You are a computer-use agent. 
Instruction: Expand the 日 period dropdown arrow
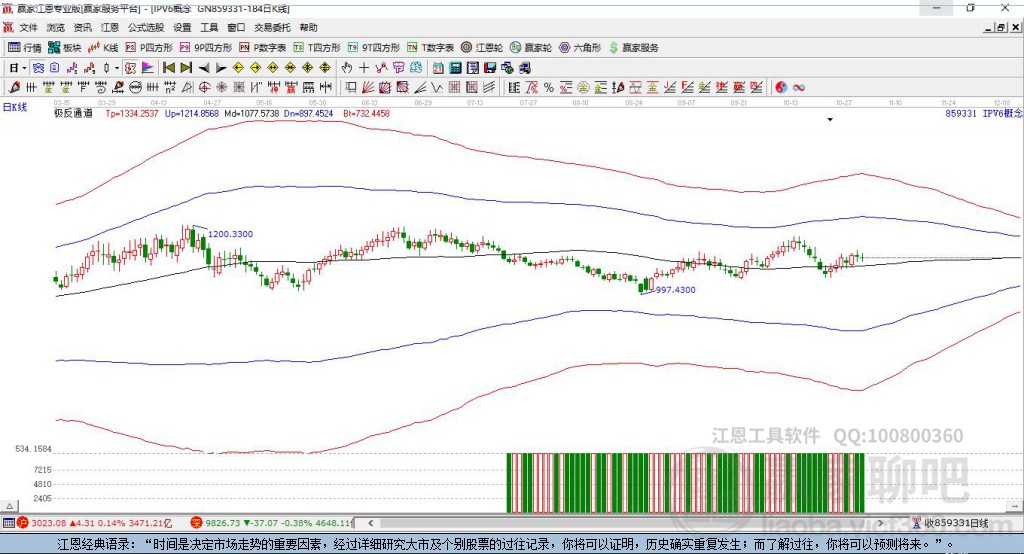26,68
